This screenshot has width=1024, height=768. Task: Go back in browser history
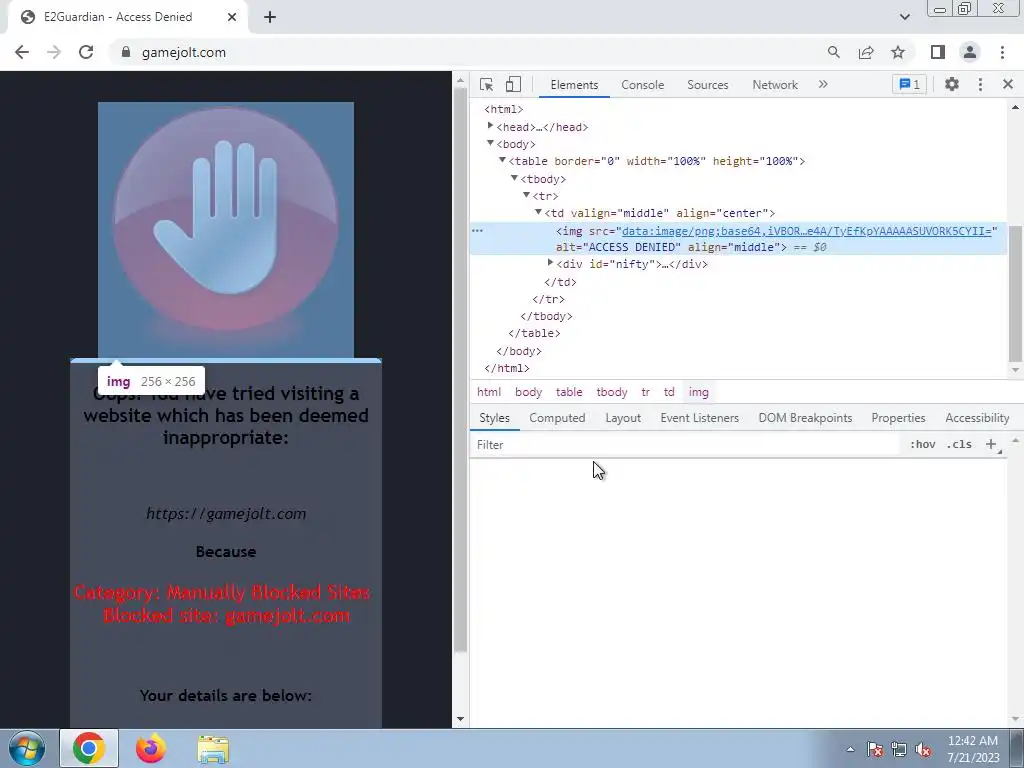22,52
